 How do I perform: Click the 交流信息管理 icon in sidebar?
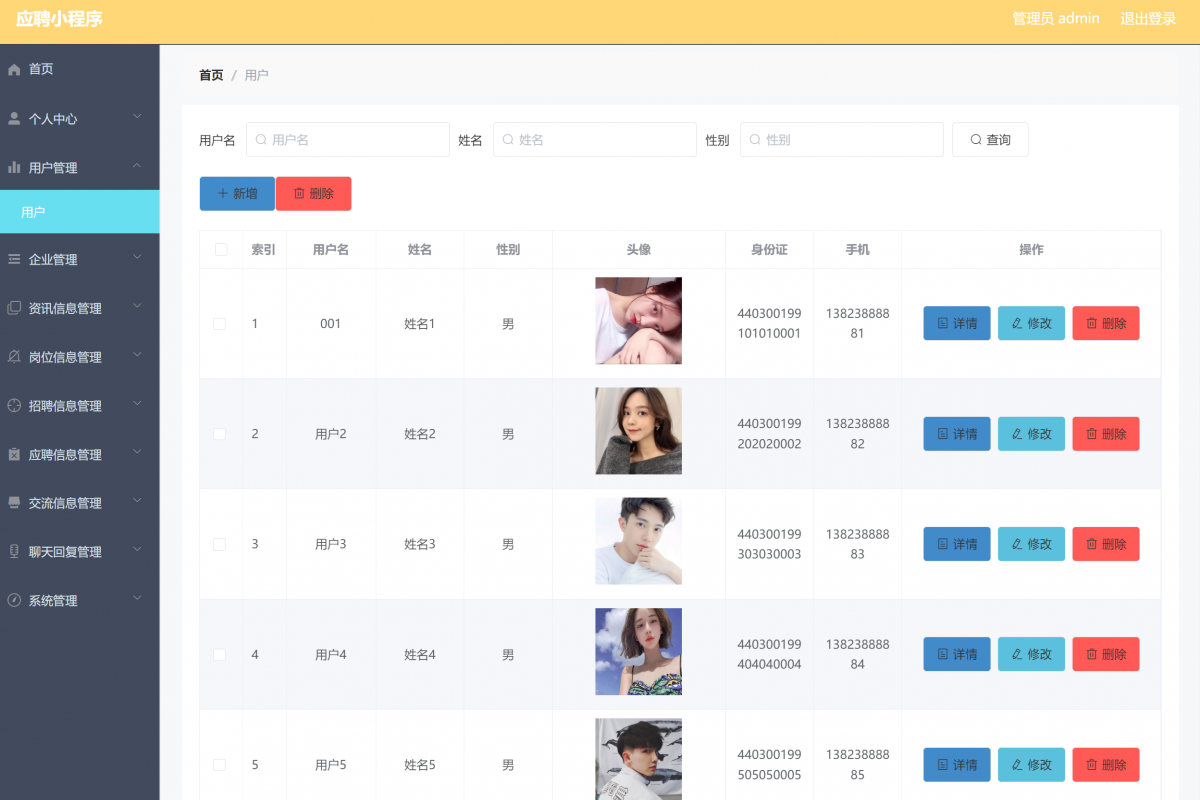click(x=14, y=503)
